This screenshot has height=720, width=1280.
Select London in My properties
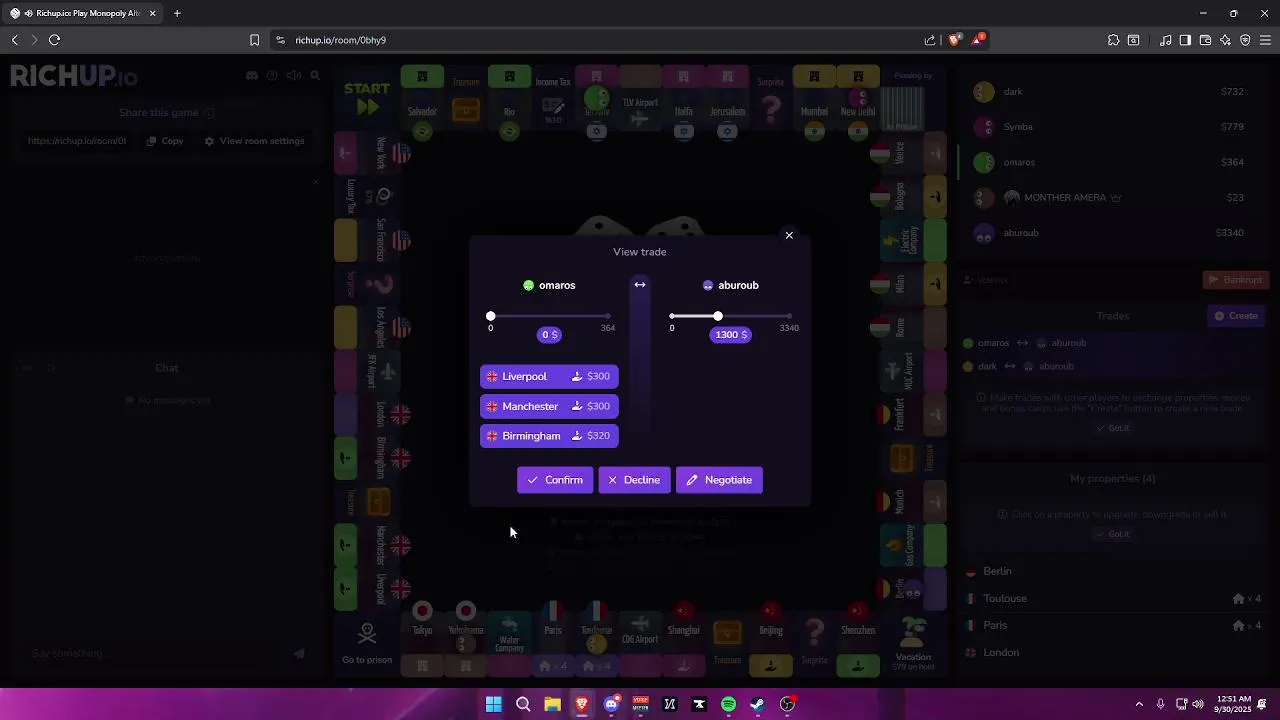click(x=1111, y=652)
